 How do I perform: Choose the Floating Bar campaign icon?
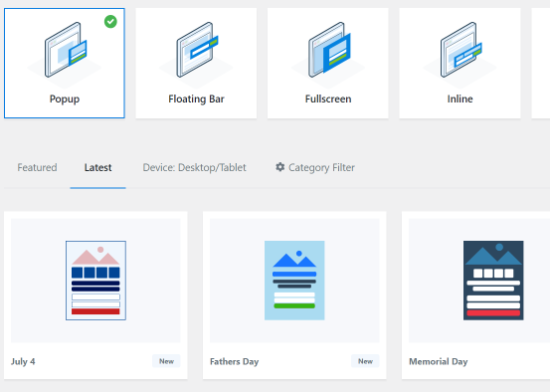197,50
